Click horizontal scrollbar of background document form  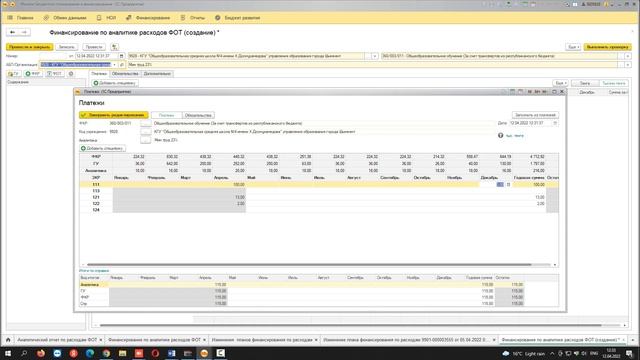click(x=350, y=325)
